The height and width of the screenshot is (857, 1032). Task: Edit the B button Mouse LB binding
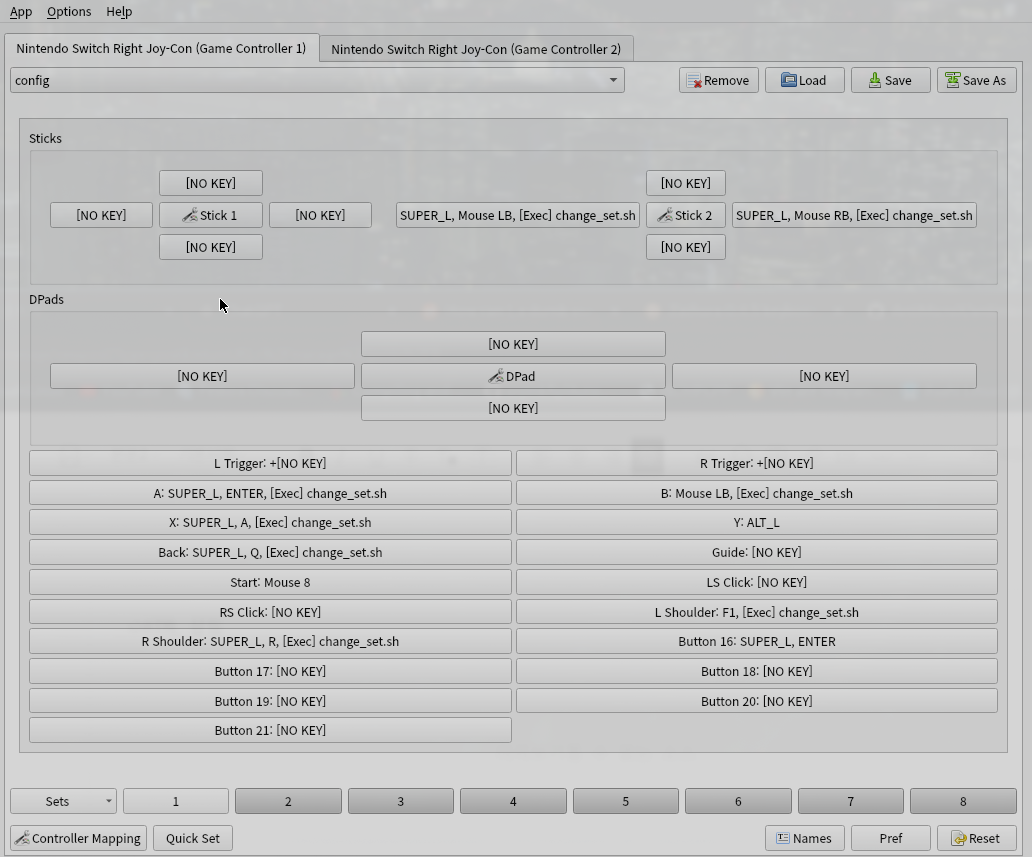pos(757,493)
